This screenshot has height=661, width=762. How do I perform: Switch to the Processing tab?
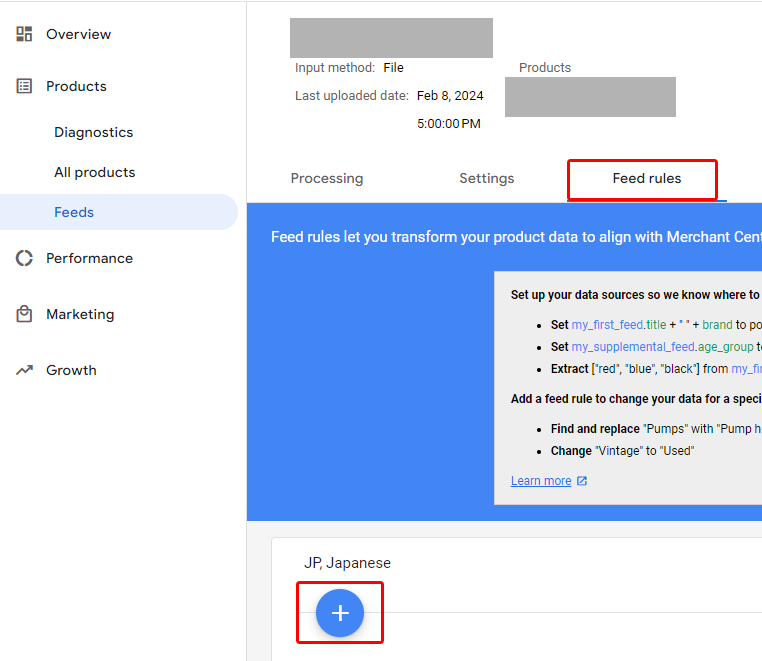[327, 178]
